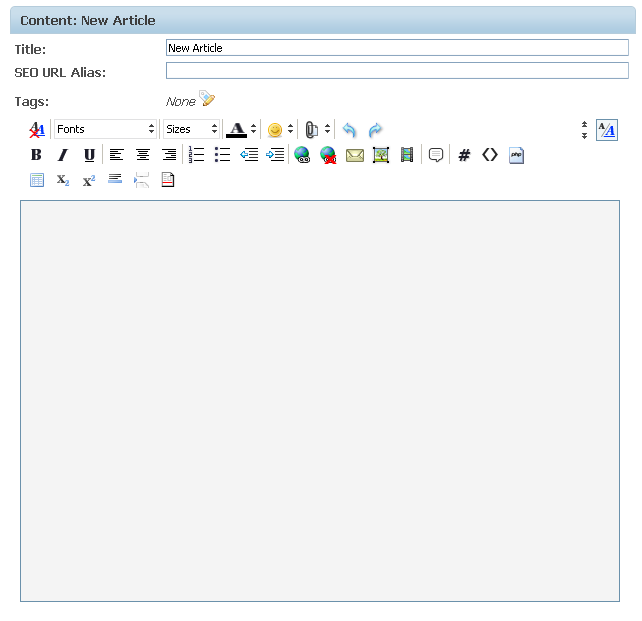
Task: Insert a table into the editor
Action: [37, 181]
